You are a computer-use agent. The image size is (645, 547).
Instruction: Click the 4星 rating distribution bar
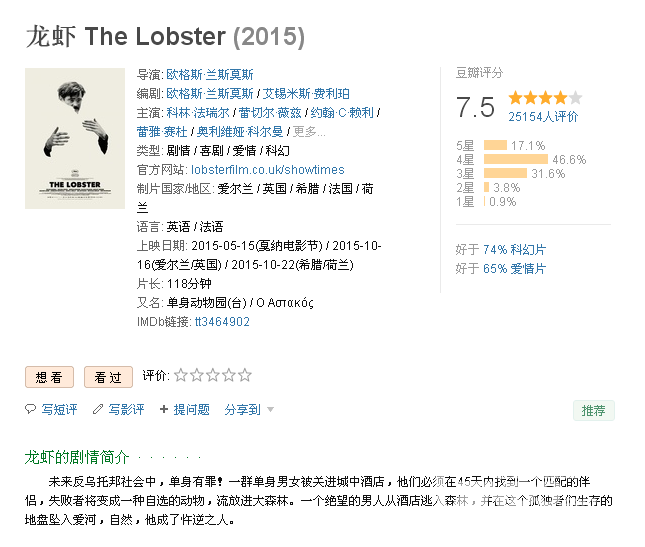tap(516, 159)
